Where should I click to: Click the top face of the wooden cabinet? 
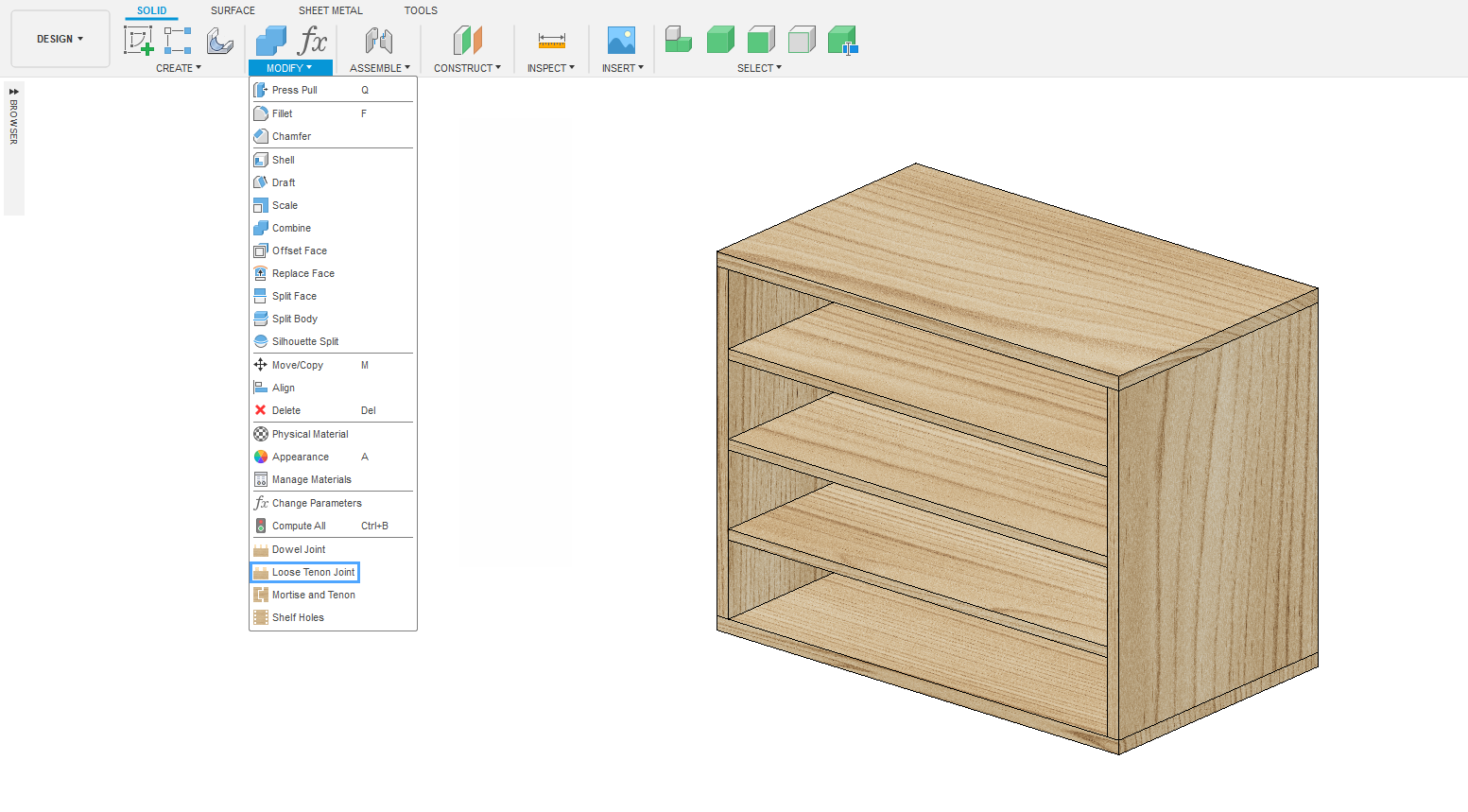[1016, 265]
